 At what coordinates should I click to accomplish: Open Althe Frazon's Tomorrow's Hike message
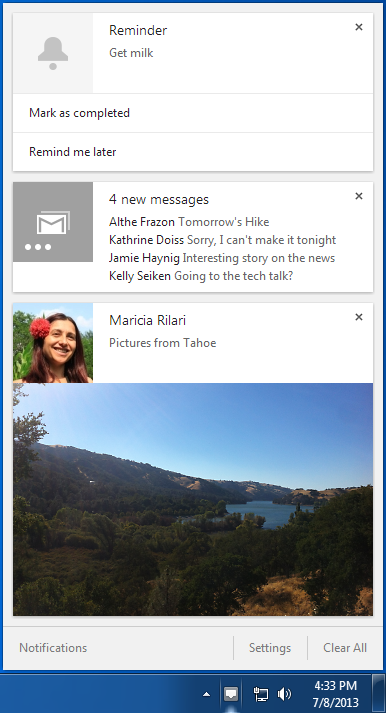pyautogui.click(x=189, y=222)
